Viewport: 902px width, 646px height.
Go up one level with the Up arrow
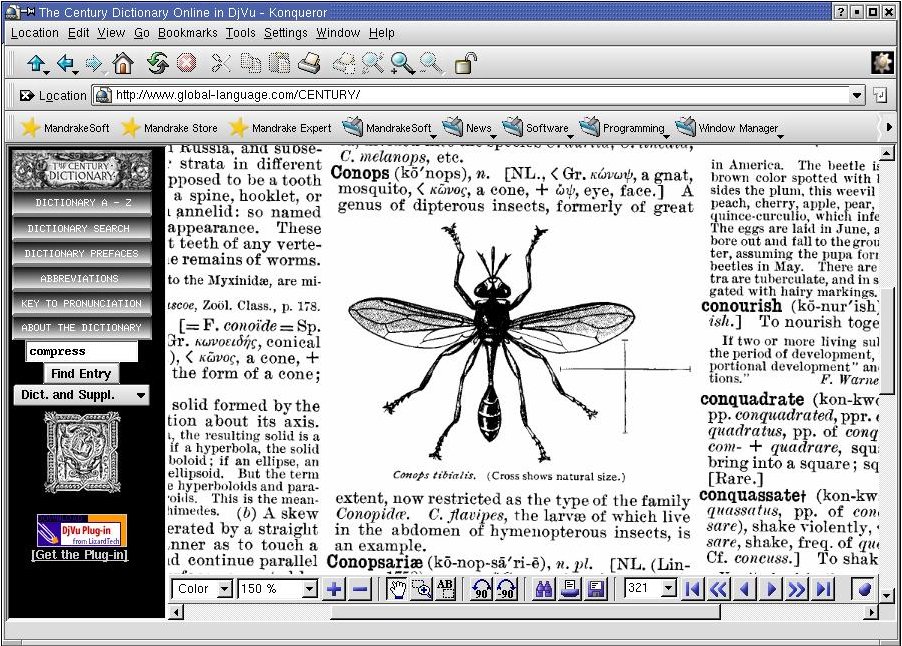tap(36, 63)
